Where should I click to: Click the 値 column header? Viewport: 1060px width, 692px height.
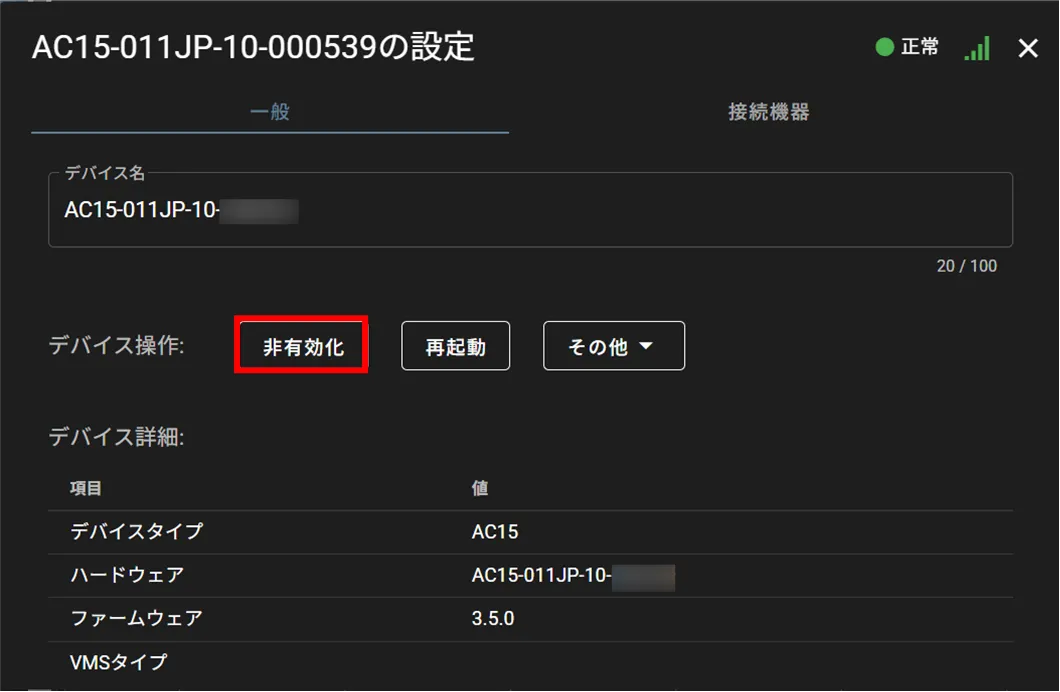tap(480, 489)
